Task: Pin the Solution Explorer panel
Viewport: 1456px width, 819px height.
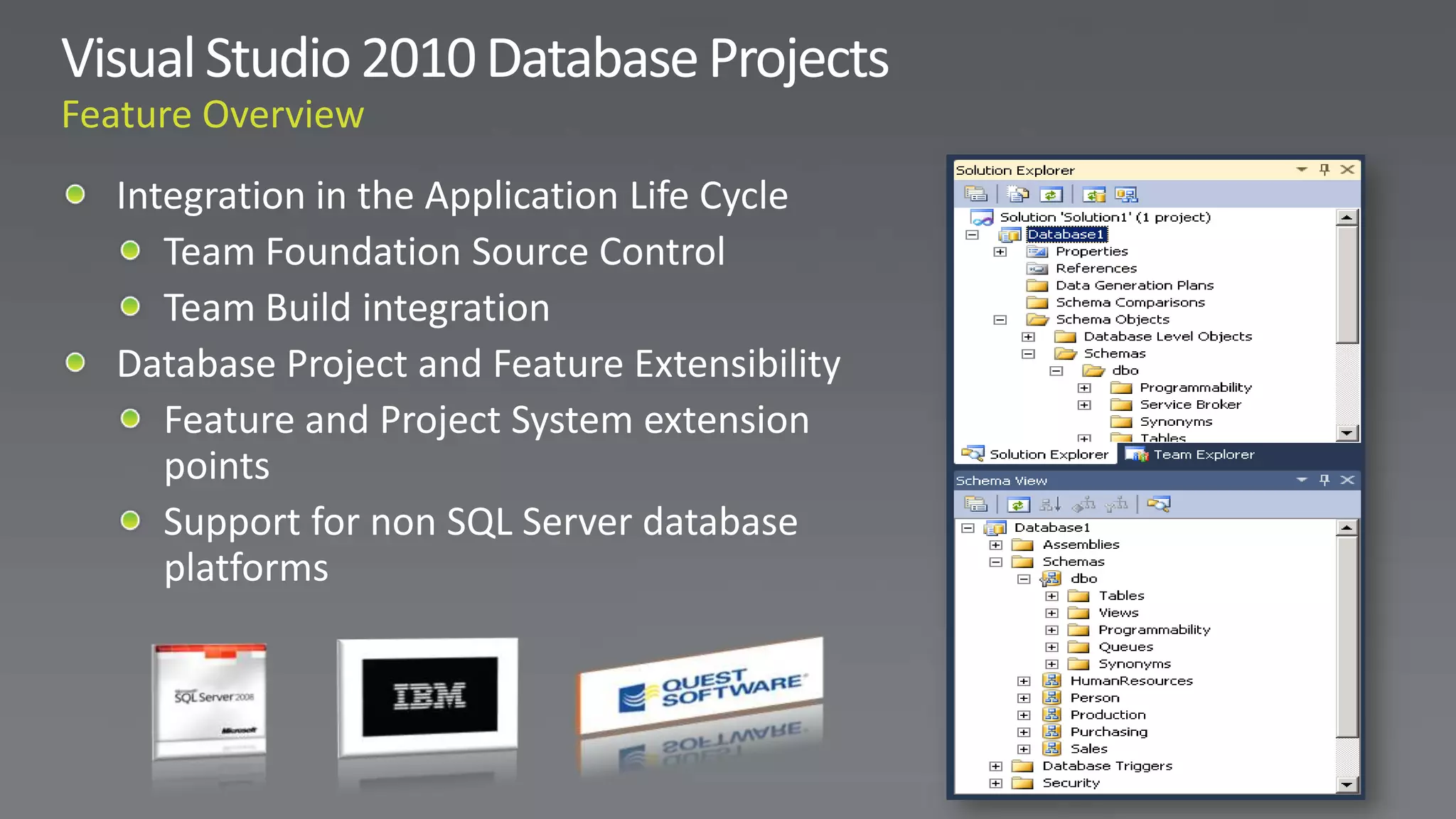Action: (x=1324, y=169)
